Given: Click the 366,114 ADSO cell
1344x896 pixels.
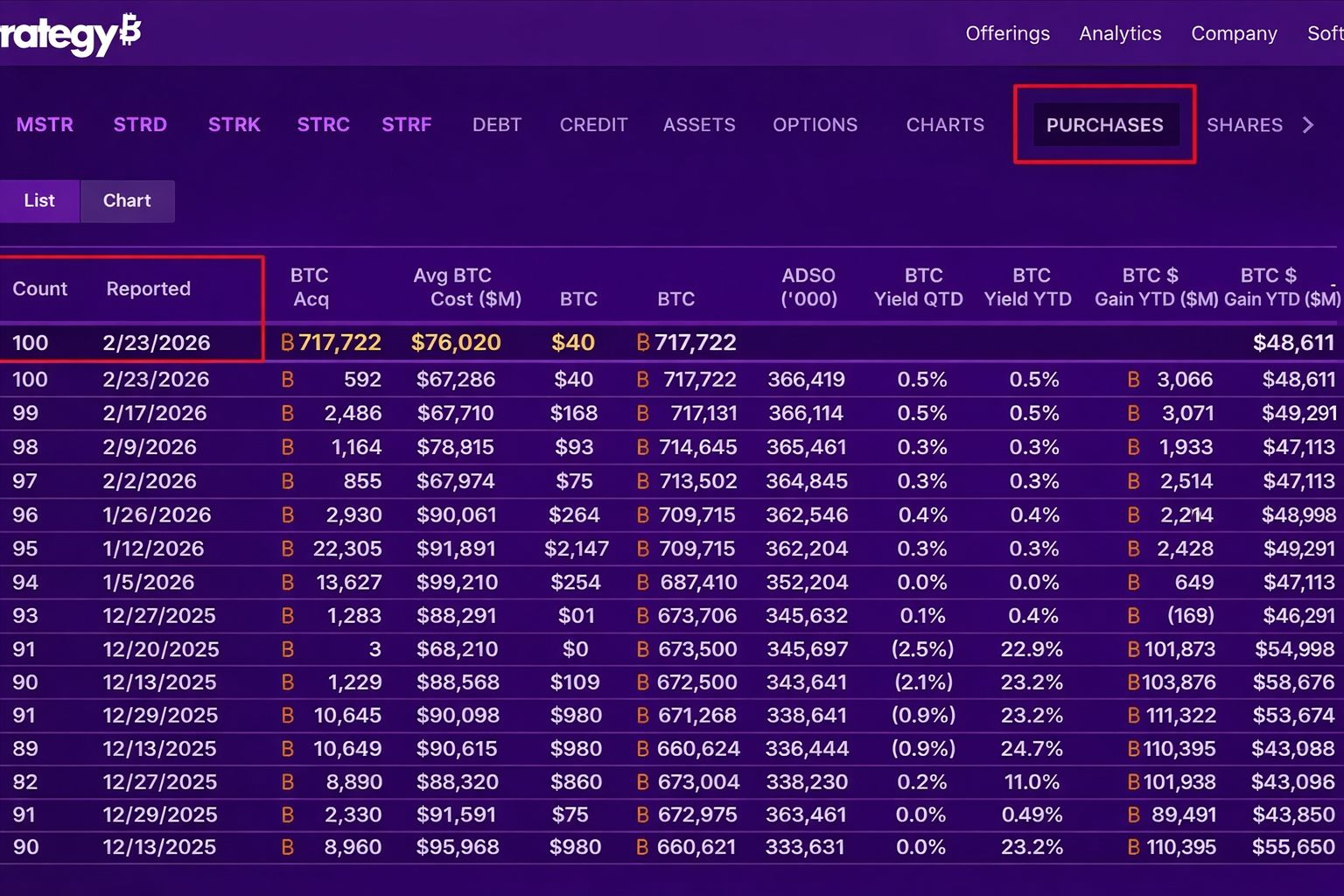Looking at the screenshot, I should [806, 413].
